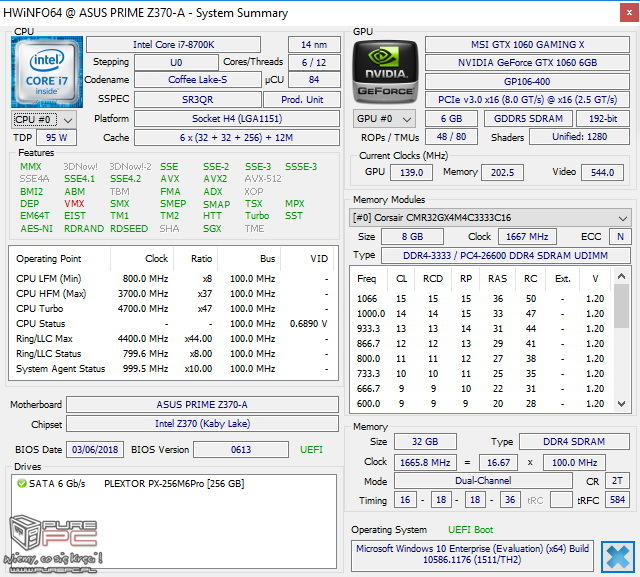Click the 0.6890 V VID value
640x577 pixels.
click(309, 324)
